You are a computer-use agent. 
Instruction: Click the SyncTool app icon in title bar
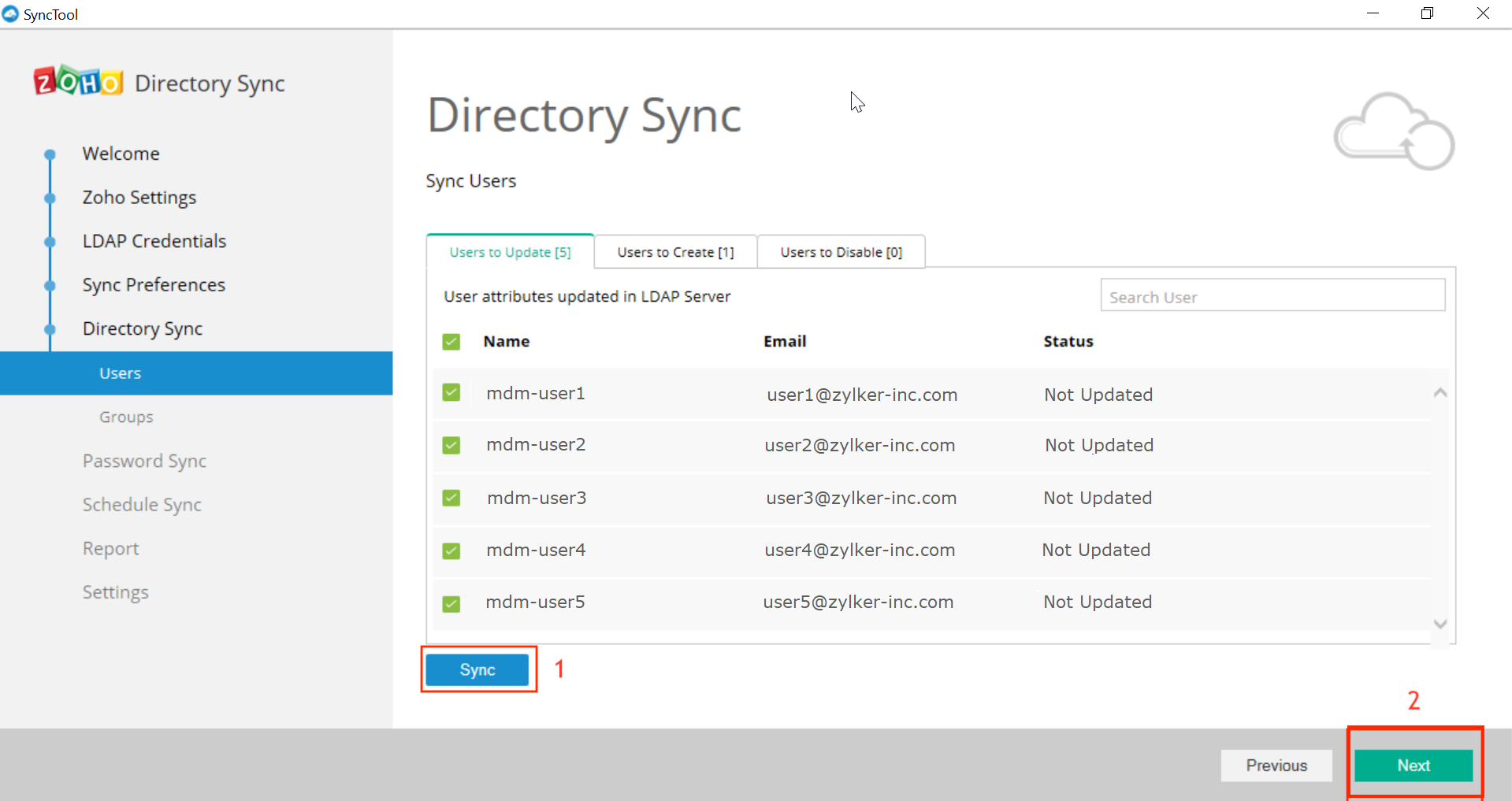click(10, 14)
